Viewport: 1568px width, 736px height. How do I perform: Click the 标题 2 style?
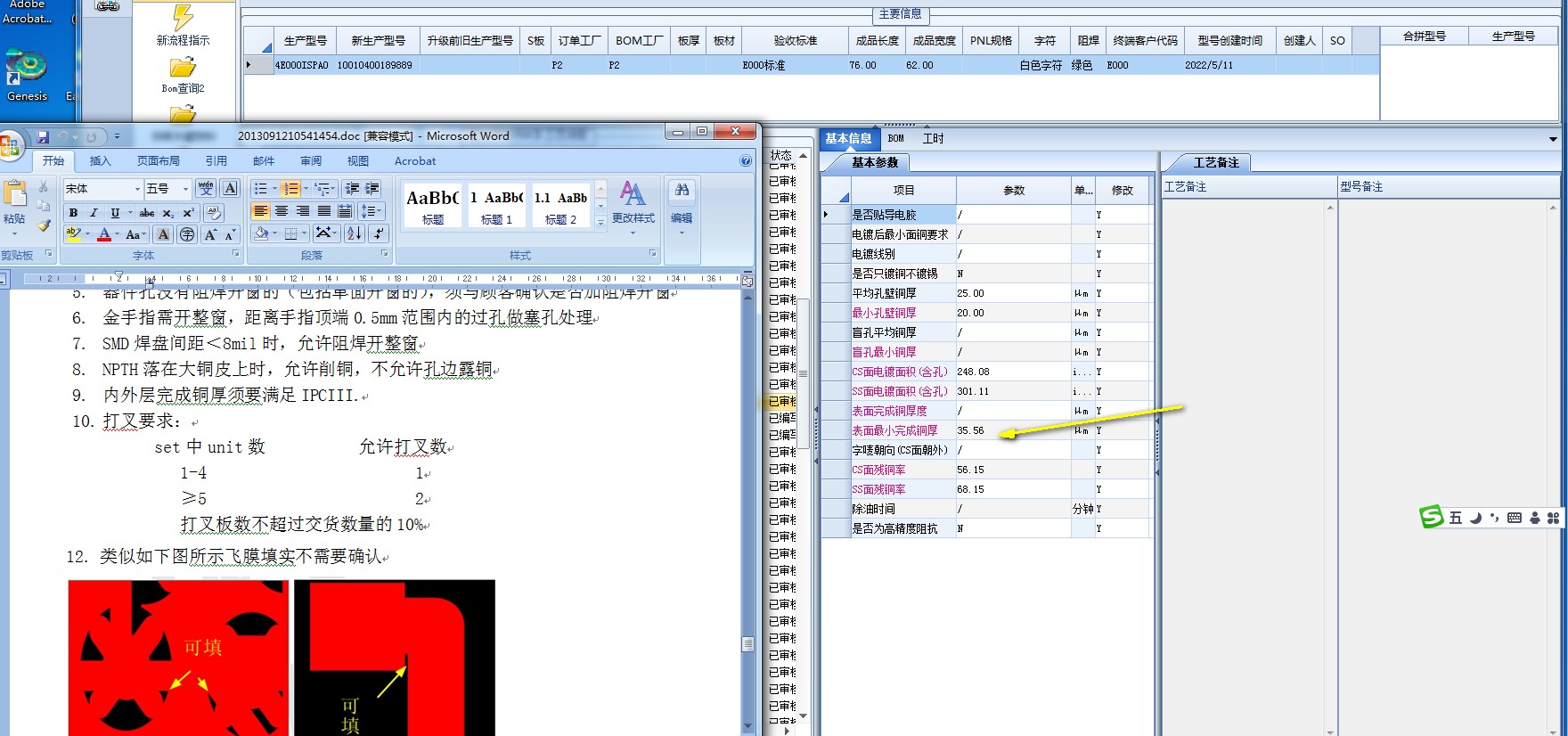560,206
